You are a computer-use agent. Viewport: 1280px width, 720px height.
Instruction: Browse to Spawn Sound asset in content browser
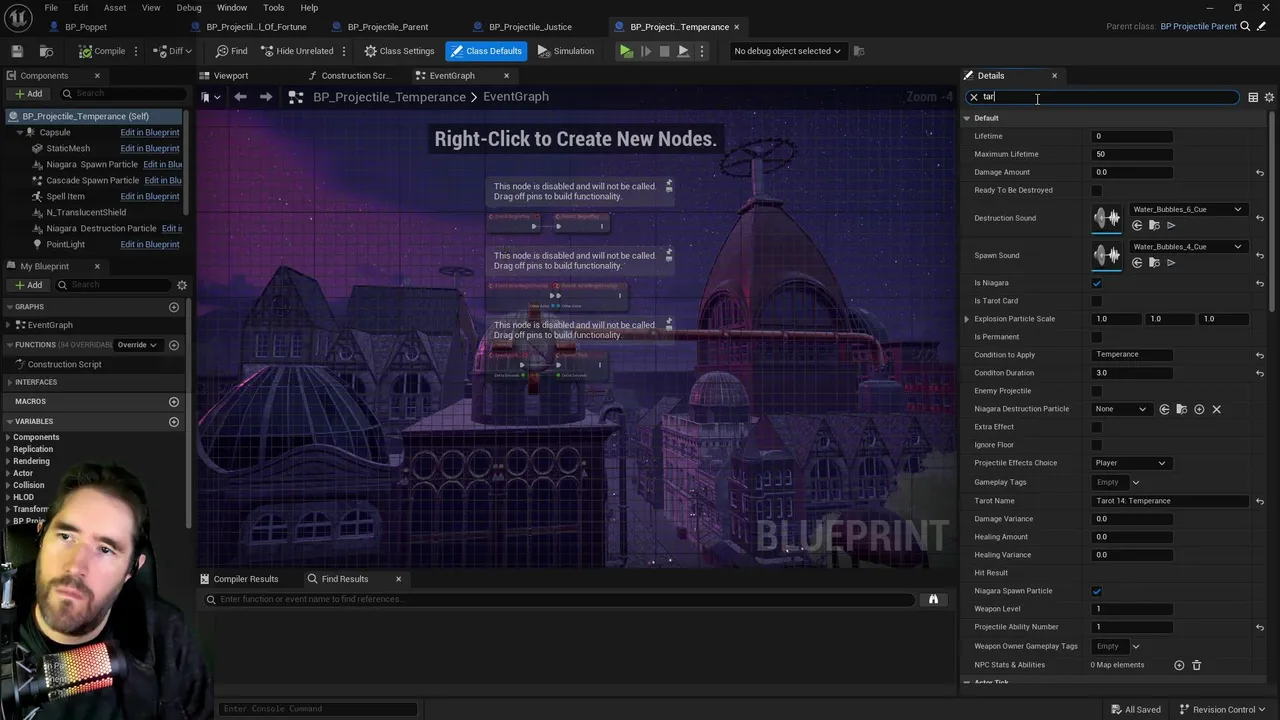click(x=1154, y=263)
